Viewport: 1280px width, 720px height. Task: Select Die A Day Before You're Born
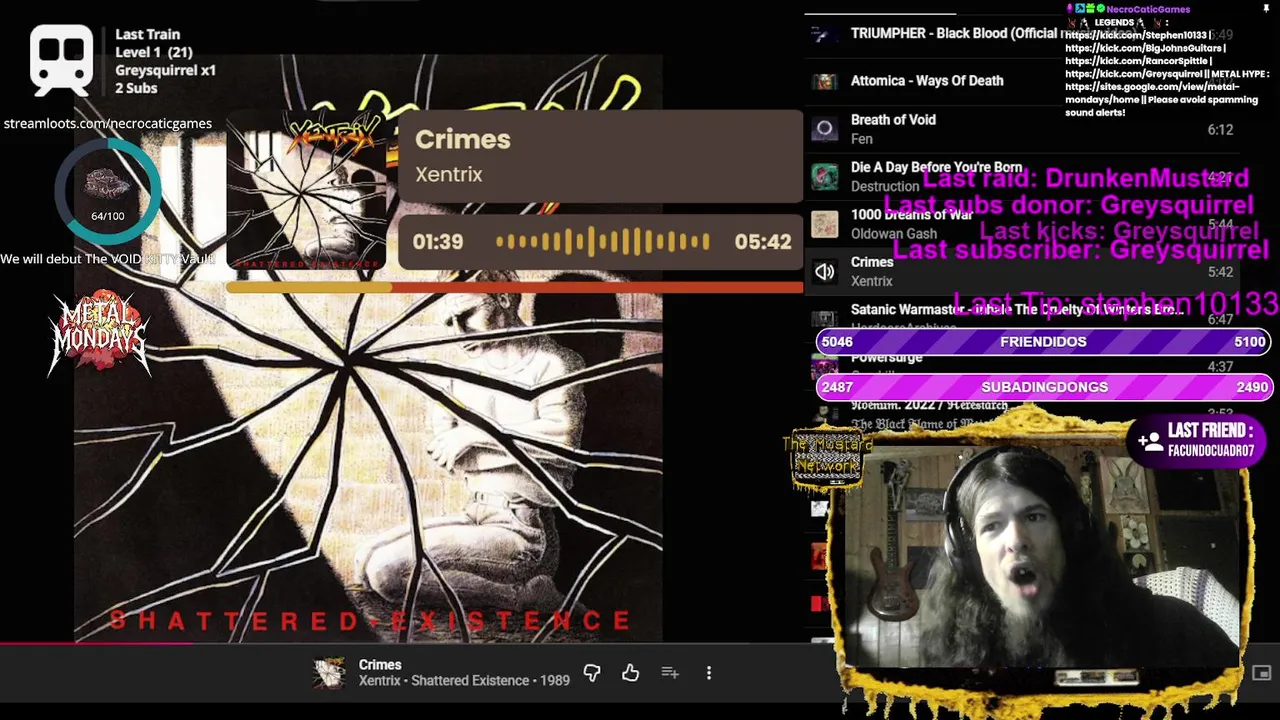pyautogui.click(x=936, y=167)
